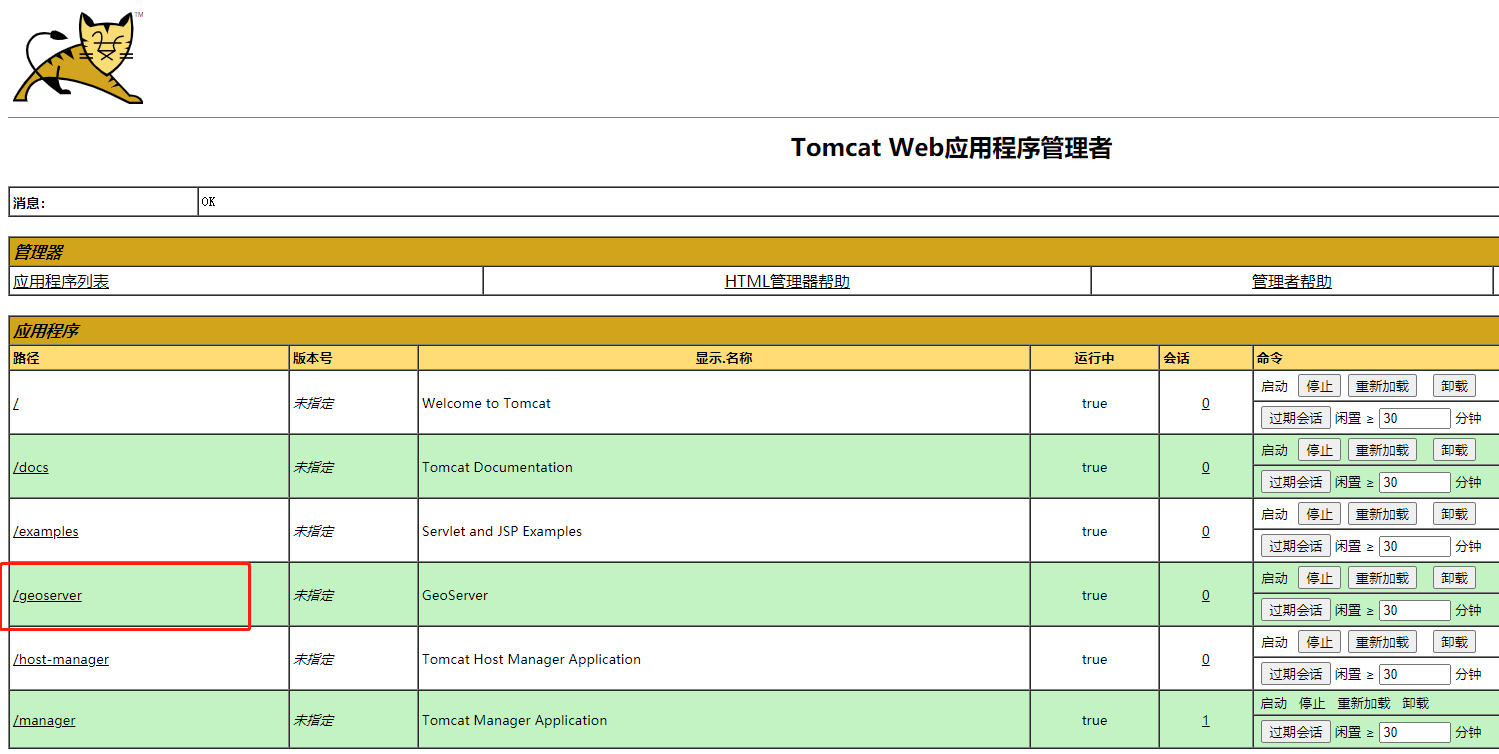Open HTML管理器帮助 documentation
This screenshot has width=1499, height=754.
click(x=786, y=281)
